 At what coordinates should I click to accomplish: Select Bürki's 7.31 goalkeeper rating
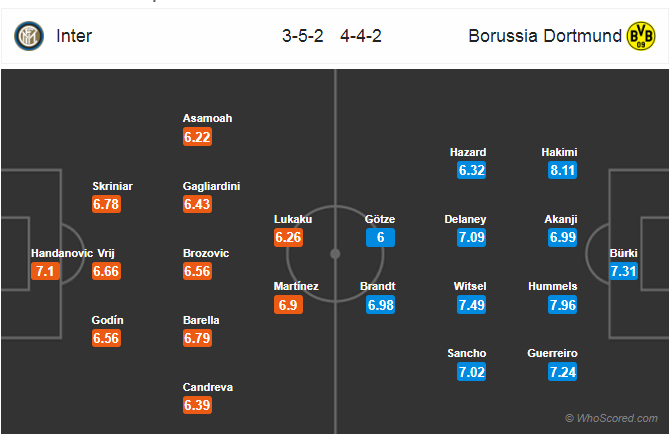coord(623,271)
